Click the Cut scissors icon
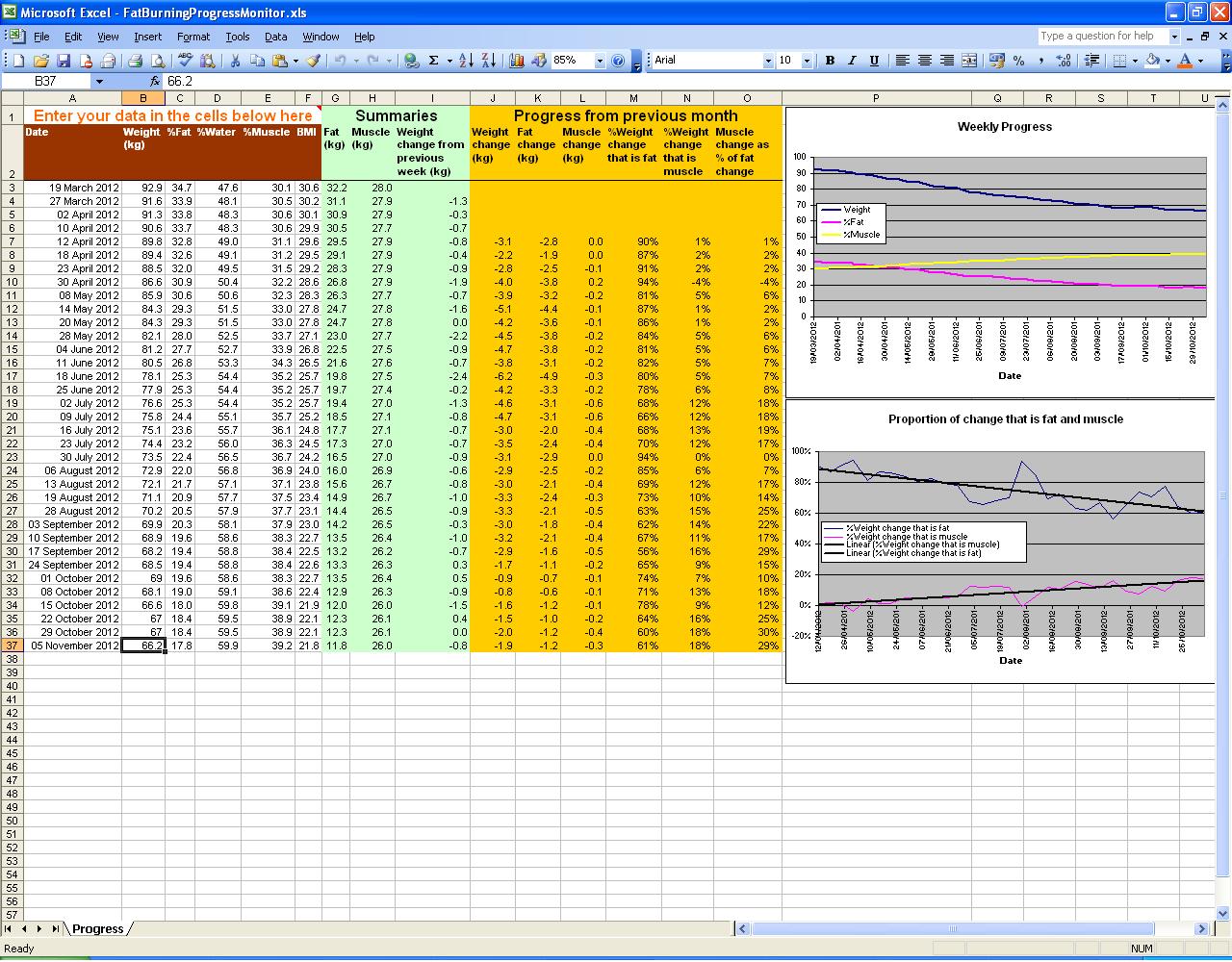 [234, 61]
